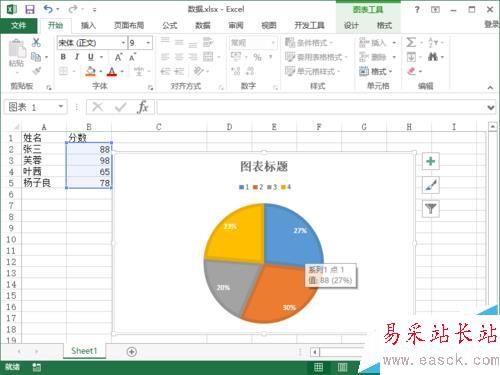The height and width of the screenshot is (375, 500).
Task: Open the font size dropdown
Action: [x=148, y=43]
